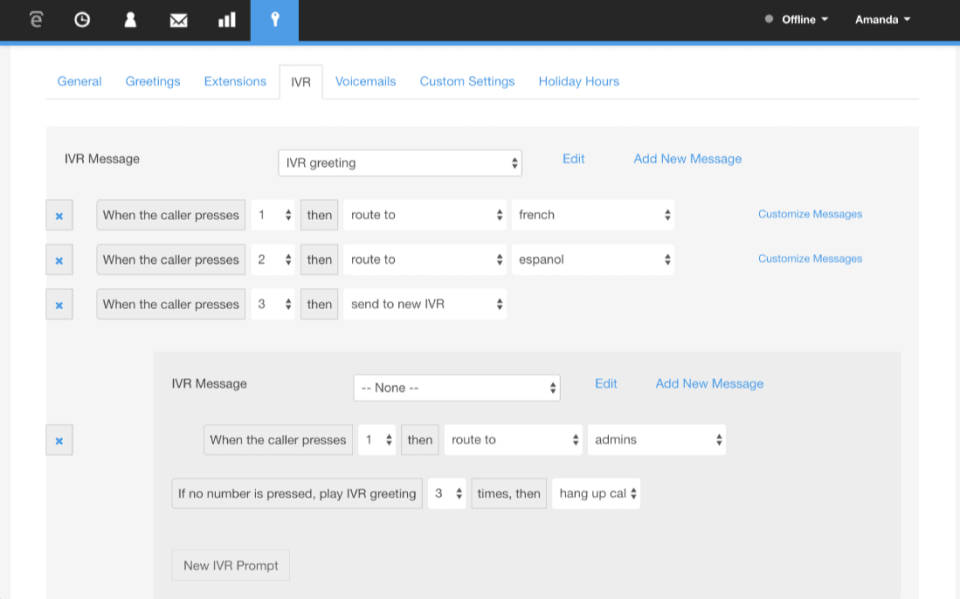The height and width of the screenshot is (599, 960).
Task: Click Add New Message next to IVR greeting
Action: pyautogui.click(x=687, y=158)
